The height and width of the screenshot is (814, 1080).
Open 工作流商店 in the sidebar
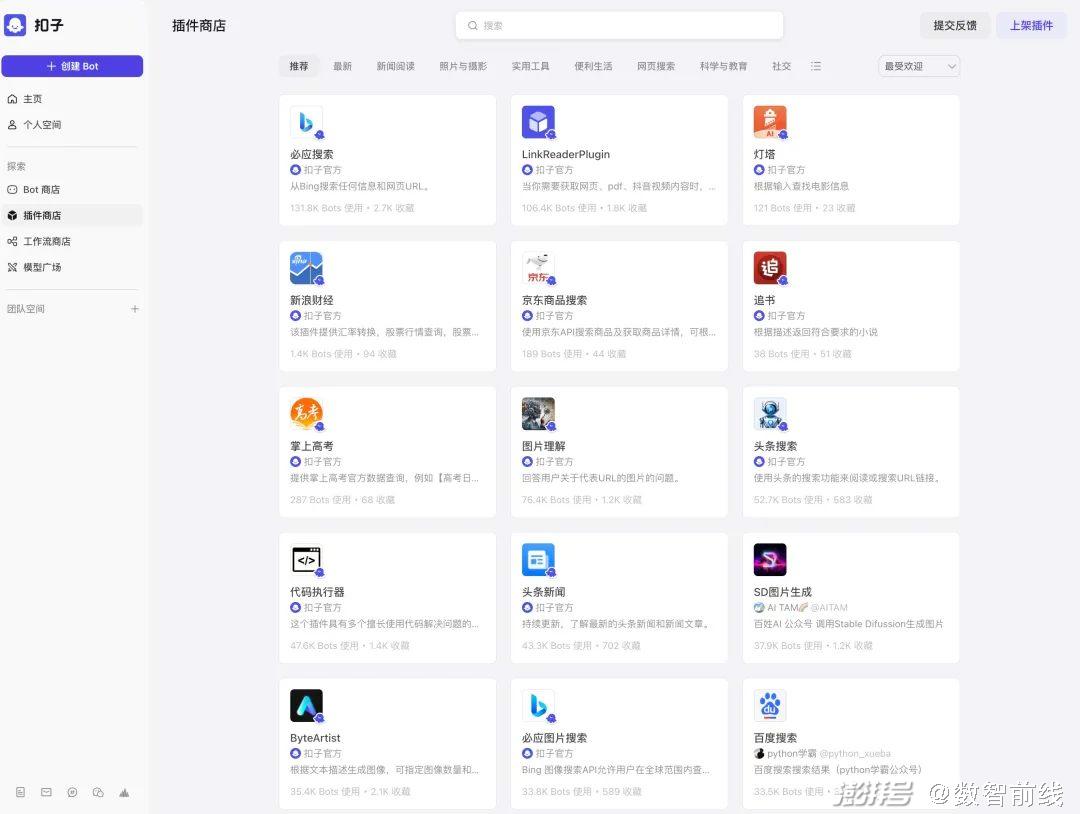[x=47, y=241]
